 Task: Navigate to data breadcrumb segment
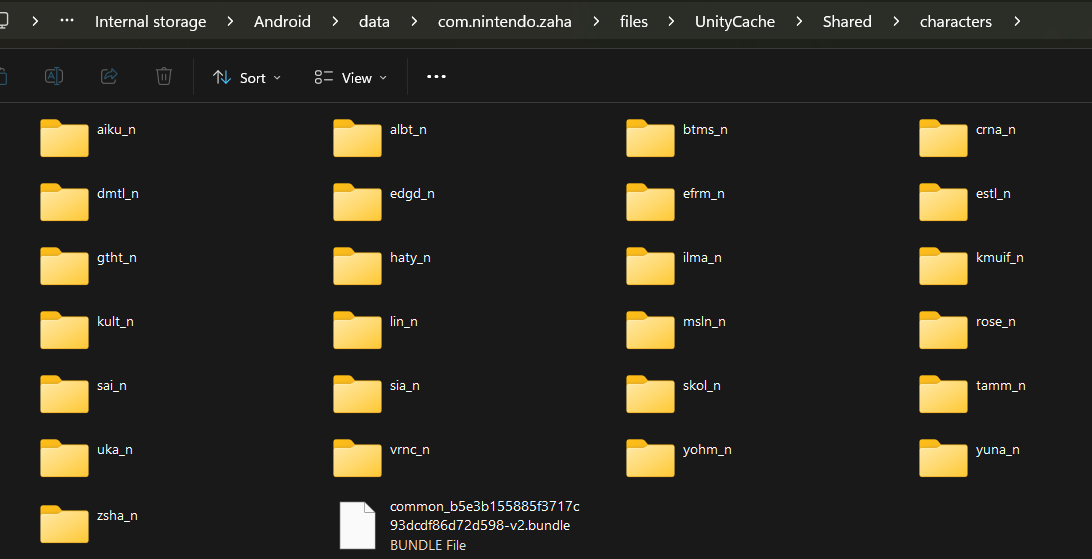[x=374, y=22]
